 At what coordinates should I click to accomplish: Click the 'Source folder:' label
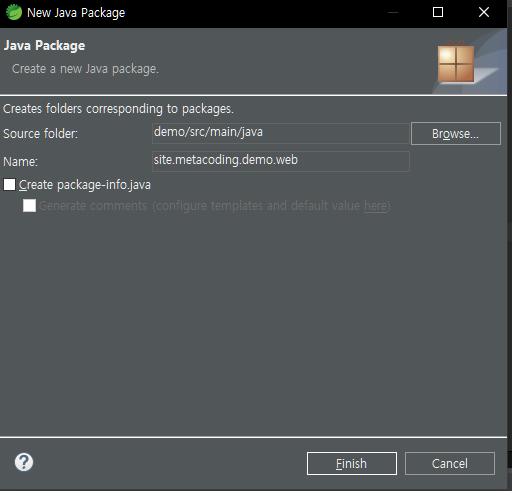click(x=40, y=134)
